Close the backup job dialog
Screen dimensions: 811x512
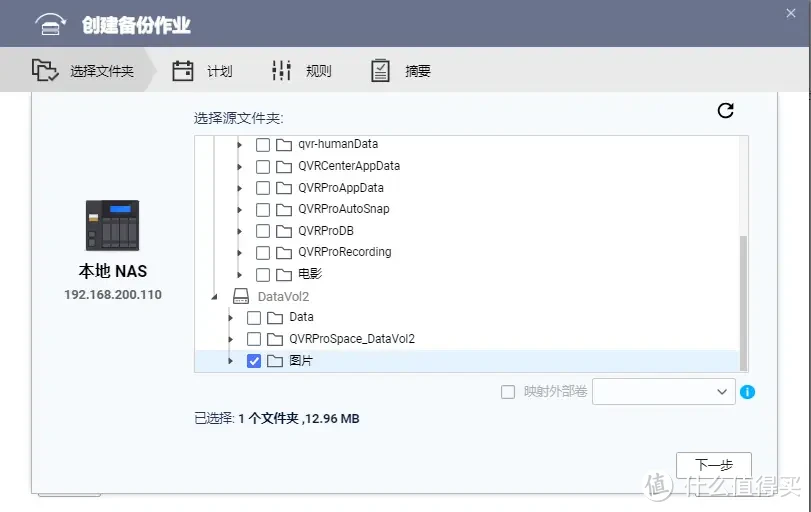791,13
